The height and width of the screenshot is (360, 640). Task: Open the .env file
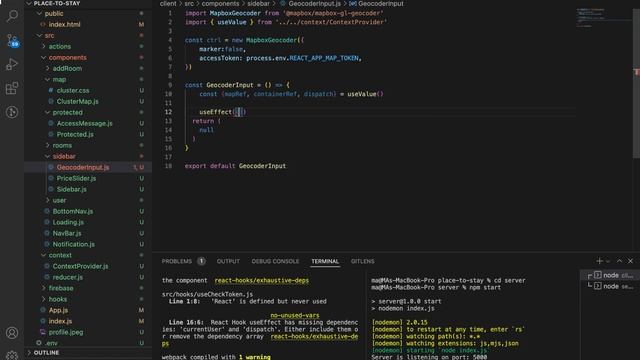pyautogui.click(x=52, y=343)
